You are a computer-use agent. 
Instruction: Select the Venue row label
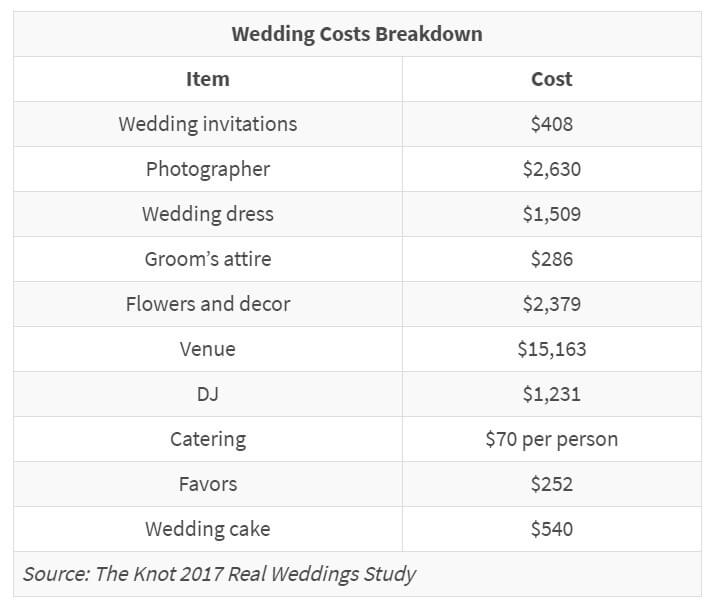[x=208, y=349]
